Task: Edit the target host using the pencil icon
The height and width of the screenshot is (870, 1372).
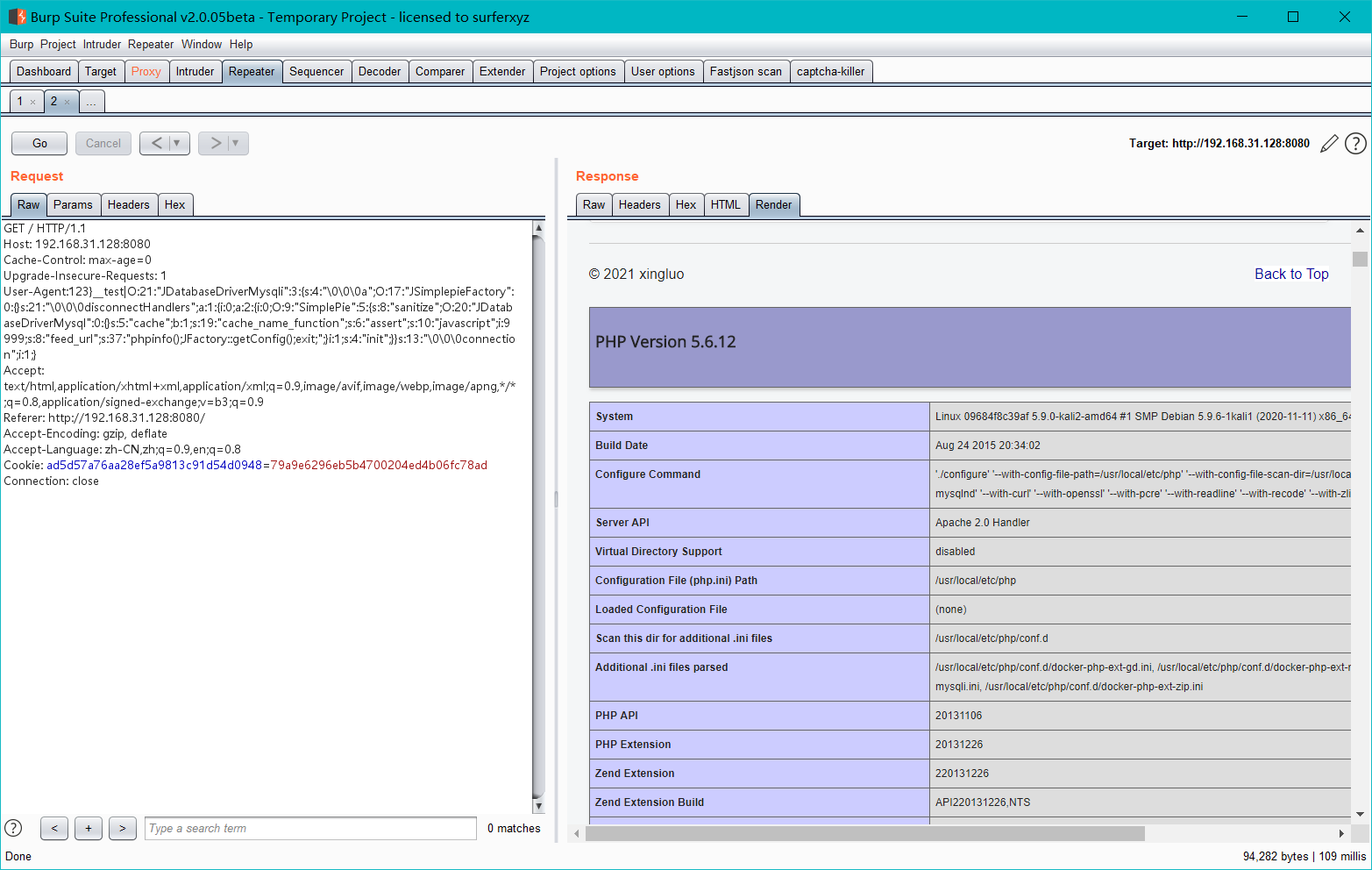Action: 1330,143
